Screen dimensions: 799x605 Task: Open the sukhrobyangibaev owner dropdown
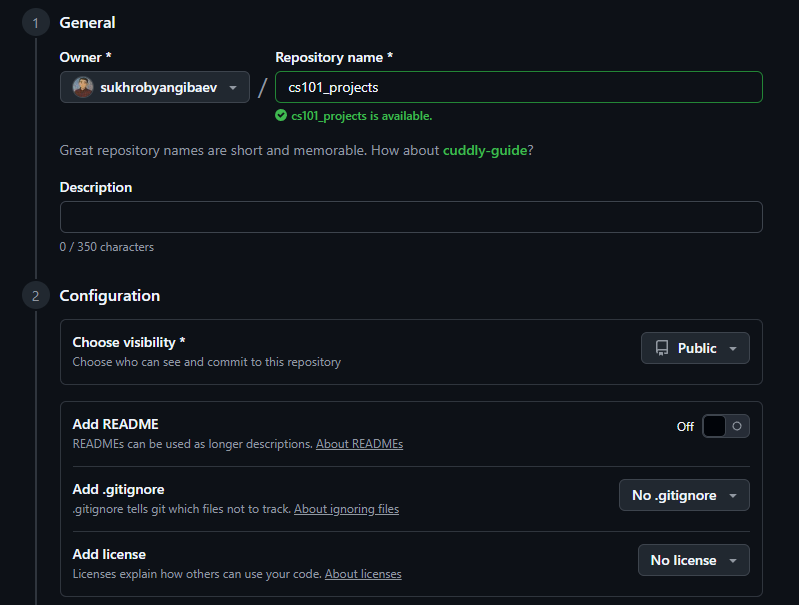pyautogui.click(x=155, y=88)
